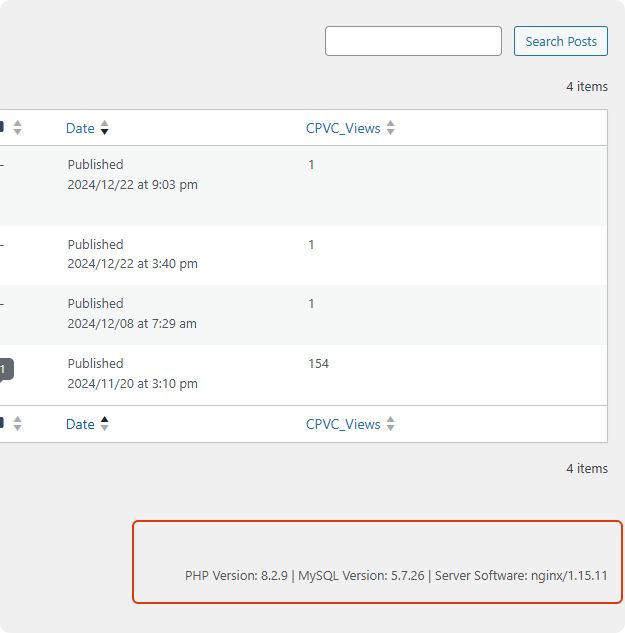Viewport: 625px width, 633px height.
Task: Click the sort arrows beside bottom Date footer
Action: click(x=105, y=424)
